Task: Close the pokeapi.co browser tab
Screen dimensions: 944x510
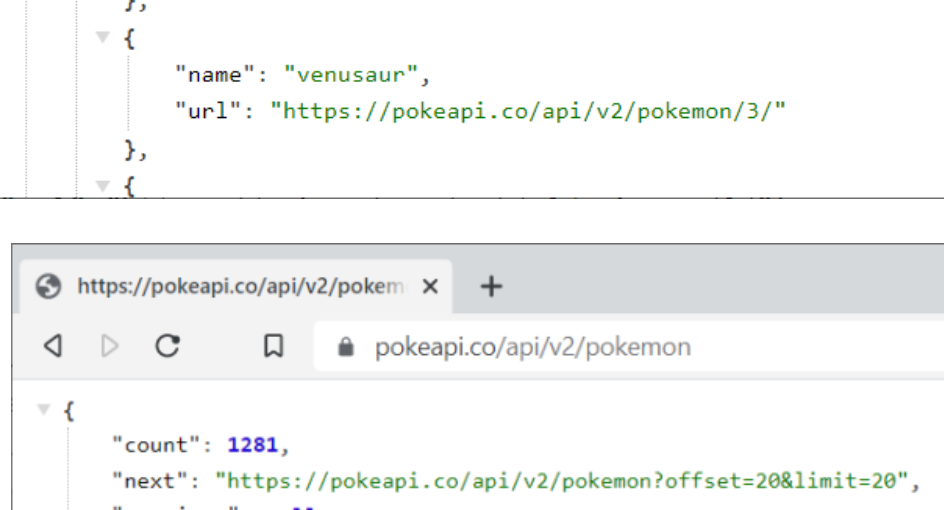Action: click(x=430, y=286)
